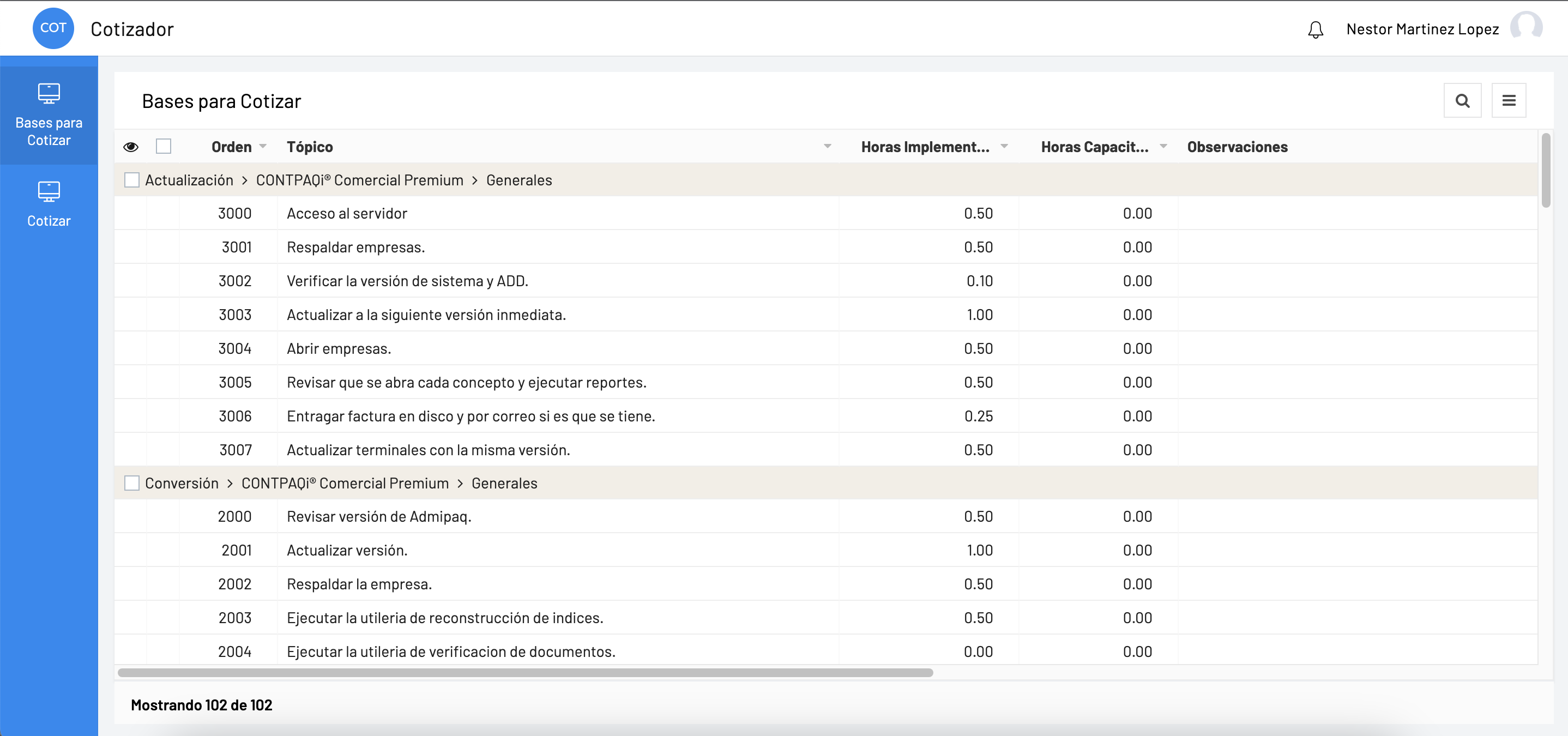This screenshot has width=1568, height=736.
Task: Click the COT logo circle
Action: [x=53, y=28]
